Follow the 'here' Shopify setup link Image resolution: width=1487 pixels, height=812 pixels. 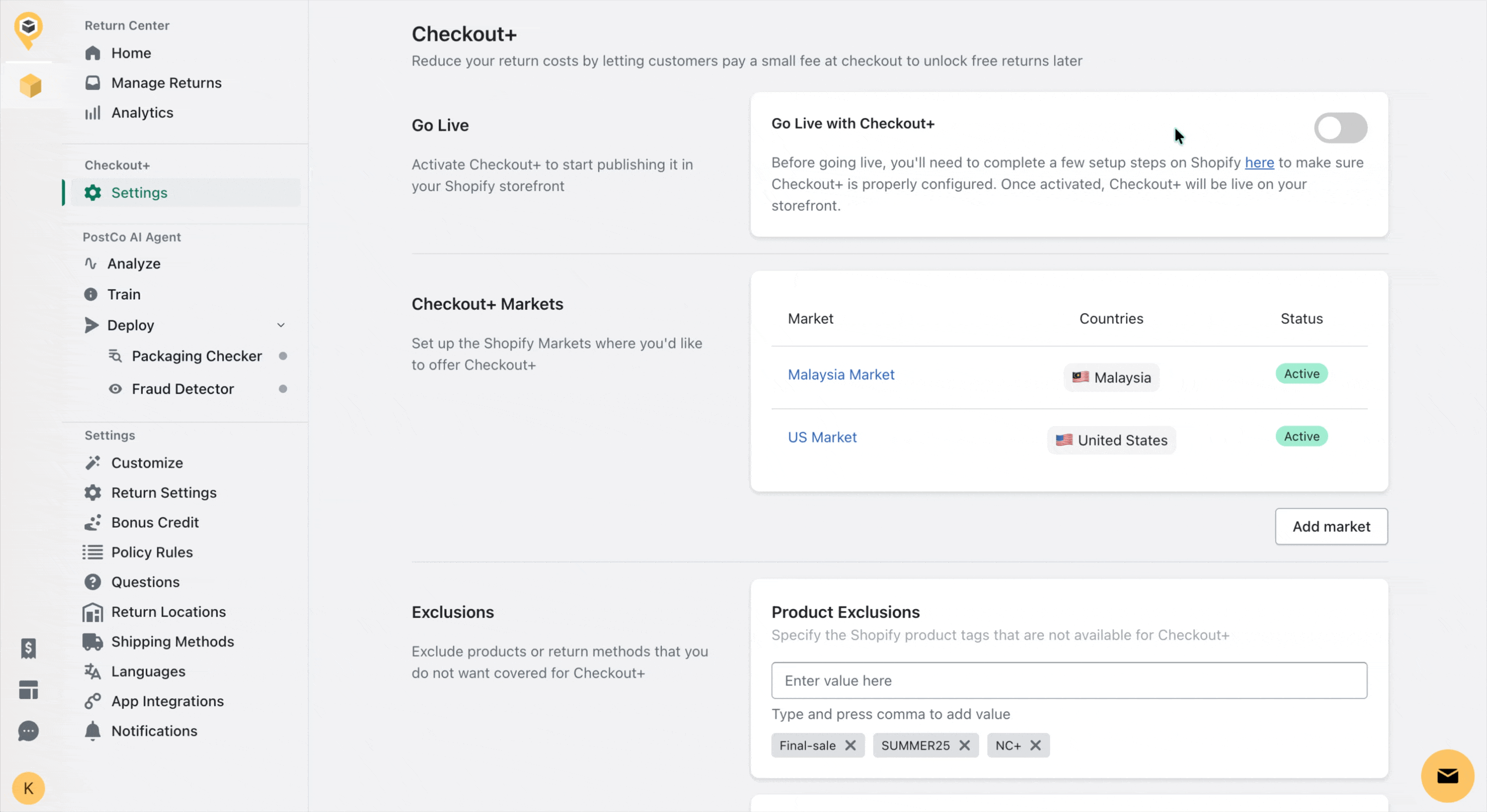1259,163
